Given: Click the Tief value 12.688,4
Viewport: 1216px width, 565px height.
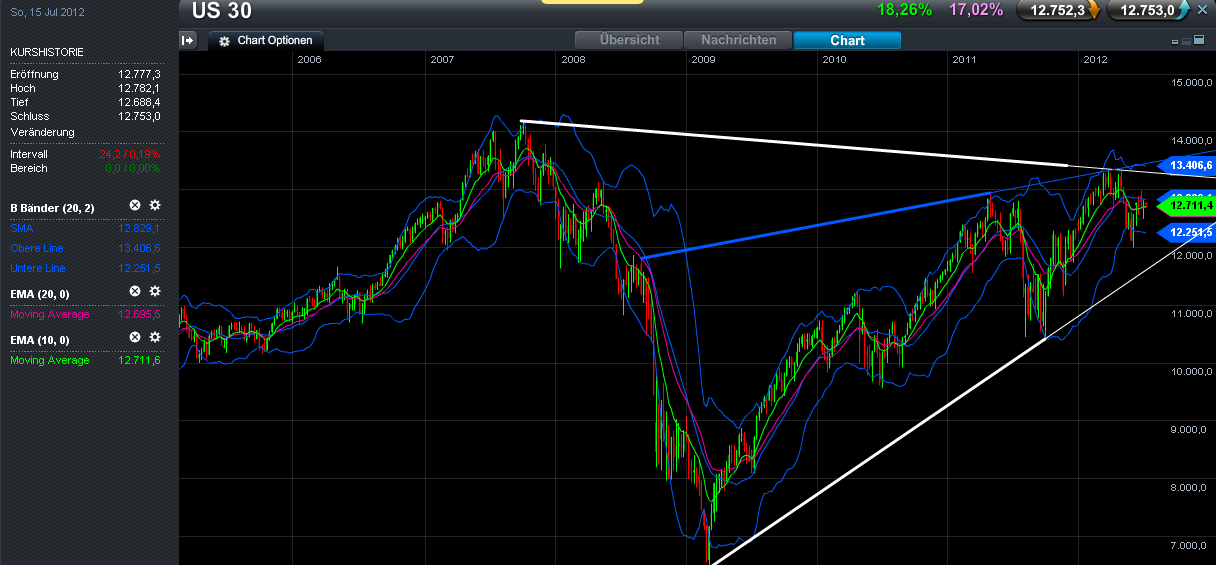Looking at the screenshot, I should tap(139, 102).
